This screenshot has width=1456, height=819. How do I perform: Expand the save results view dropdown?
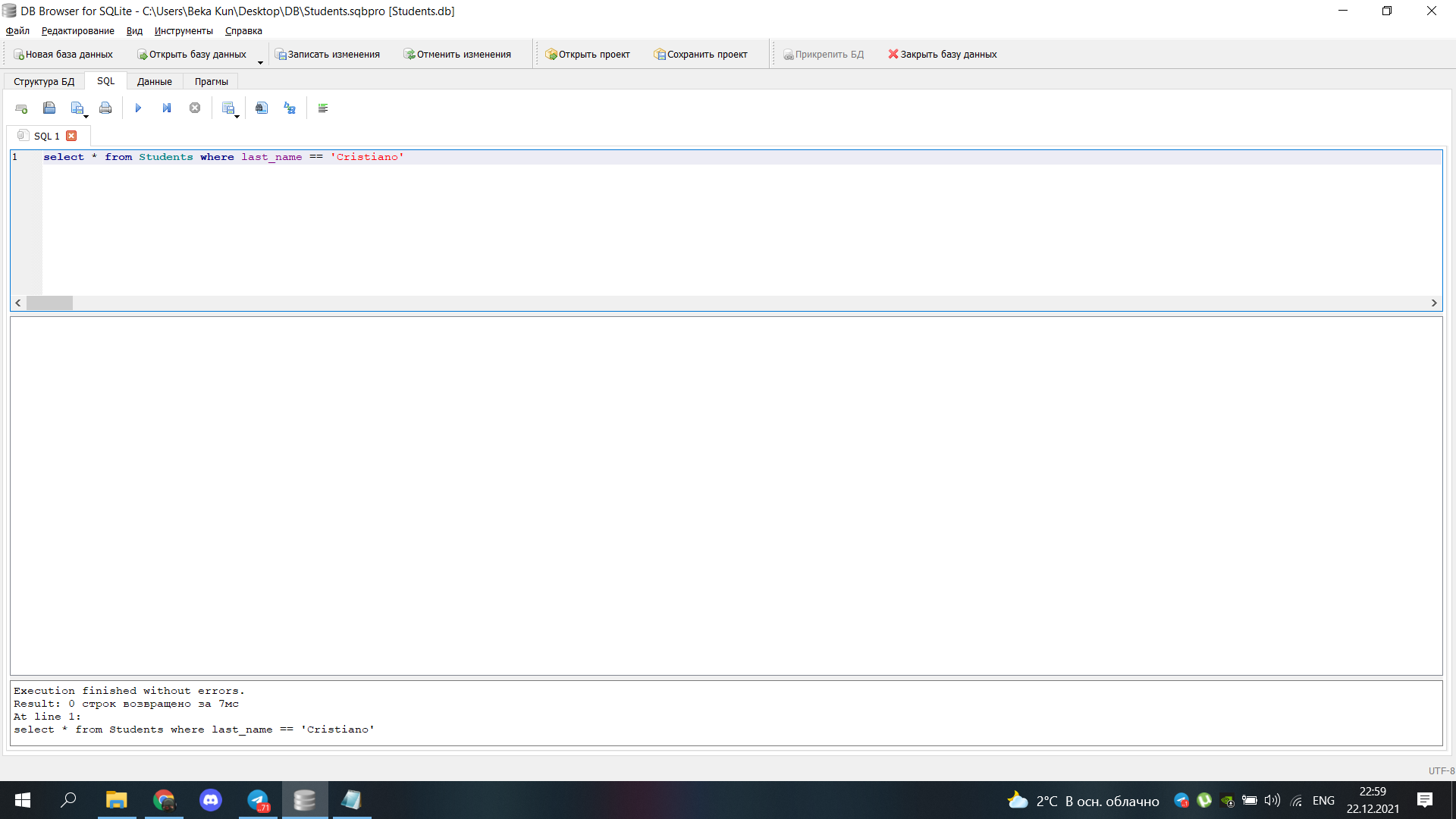237,116
